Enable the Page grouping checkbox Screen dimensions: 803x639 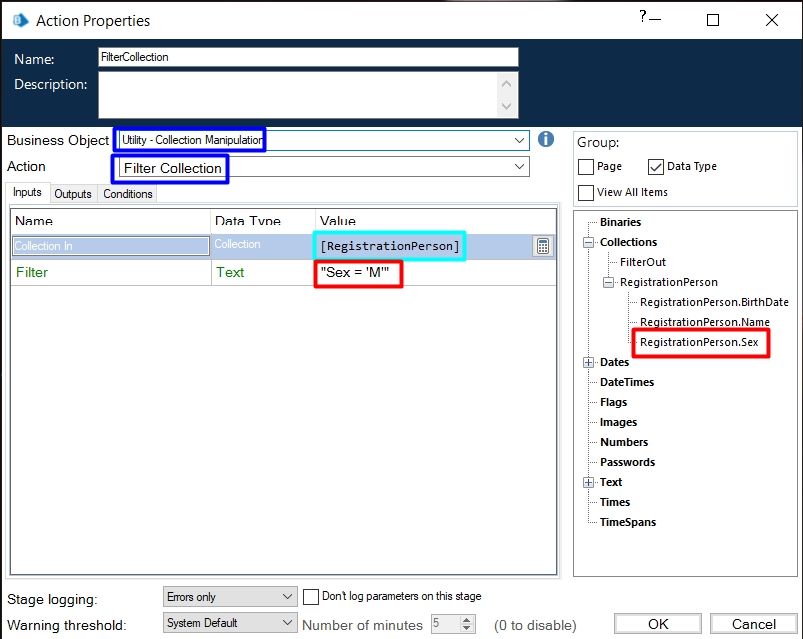[x=586, y=167]
